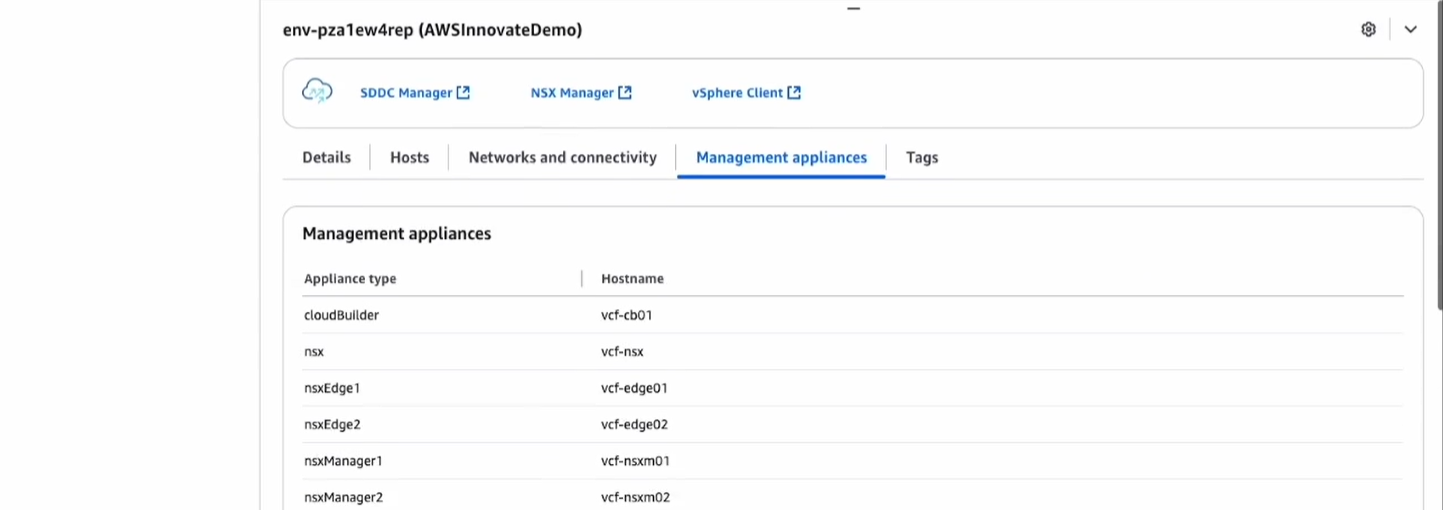Viewport: 1443px width, 510px height.
Task: Select the Management appliances tab
Action: 782,157
